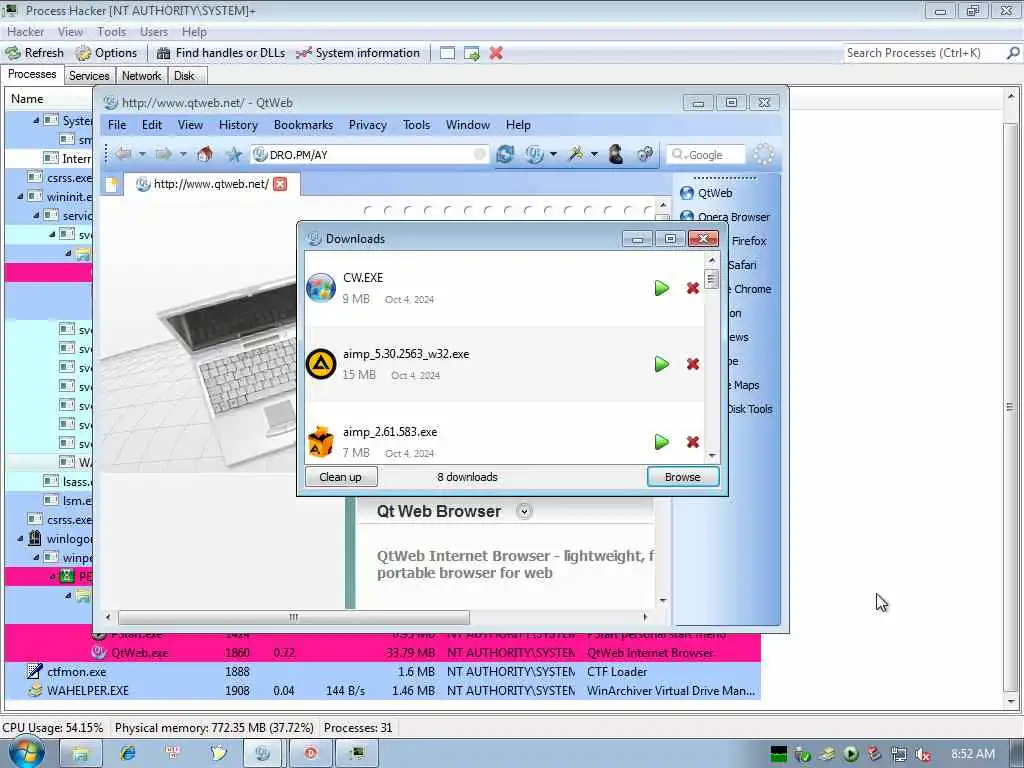Viewport: 1024px width, 768px height.
Task: Collapse the wininit.exe tree node
Action: pyautogui.click(x=20, y=196)
